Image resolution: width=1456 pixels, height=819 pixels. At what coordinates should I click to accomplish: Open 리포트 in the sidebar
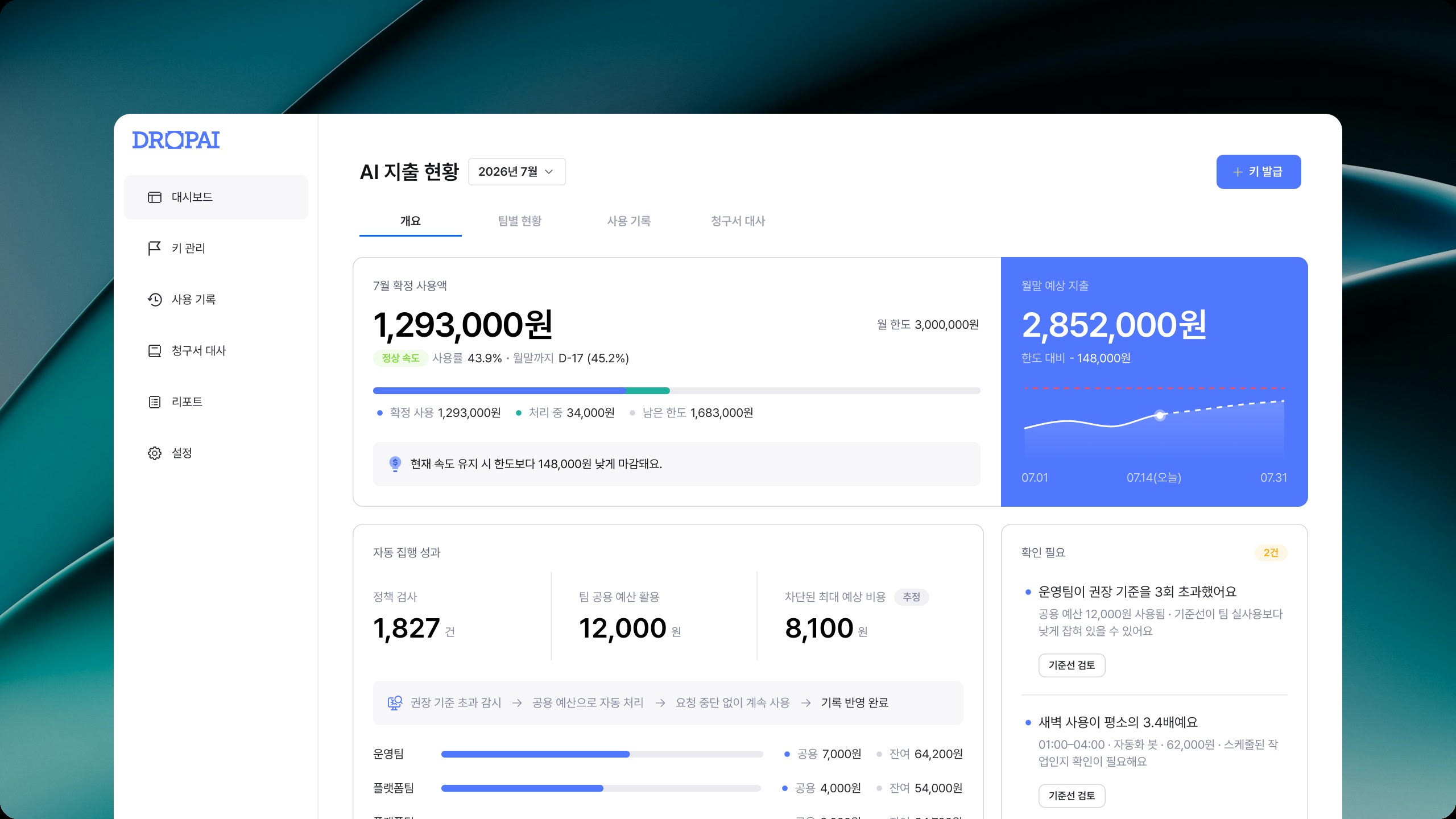216,402
